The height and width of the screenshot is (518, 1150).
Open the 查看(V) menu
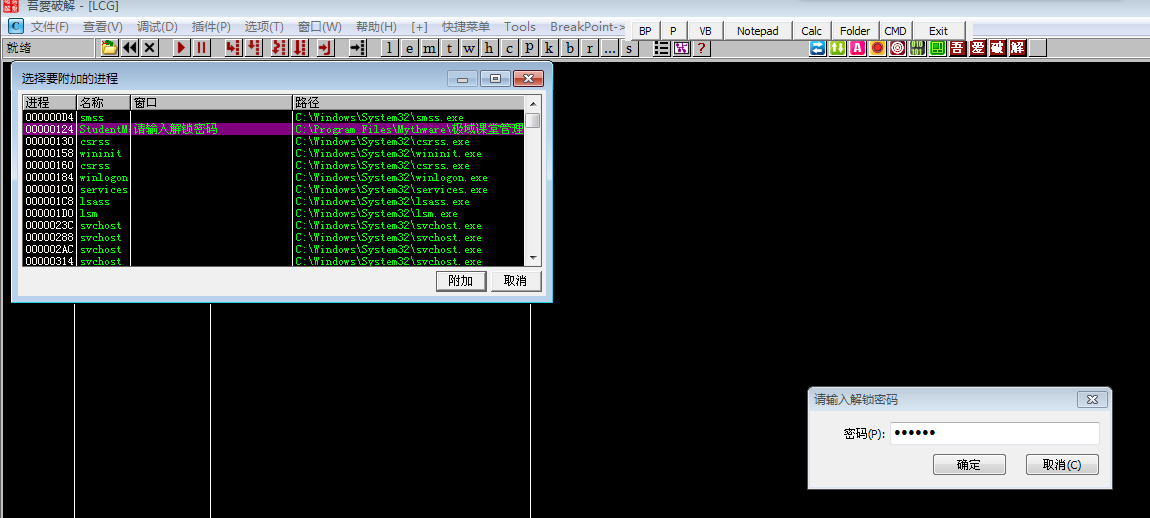click(x=103, y=26)
